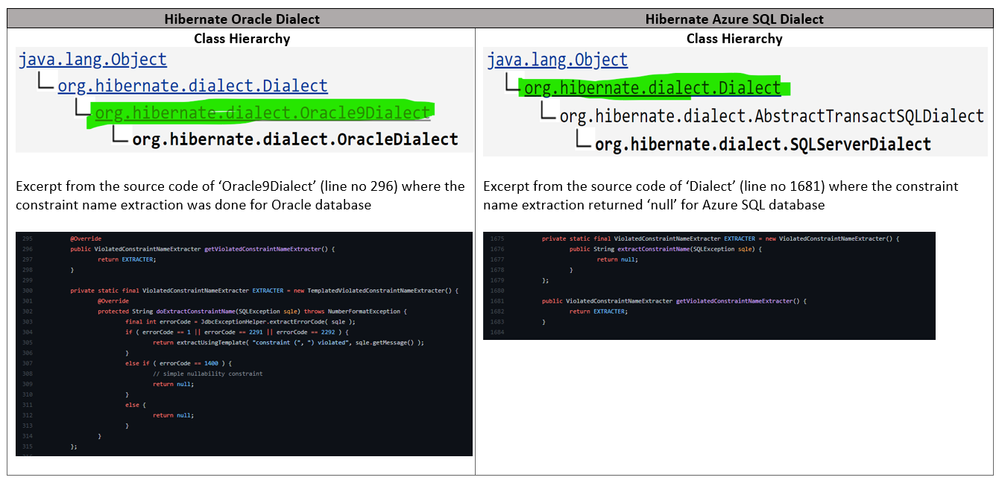
Task: Click the 'Hibernate Azure SQL Dialect' column header
Action: coord(735,19)
